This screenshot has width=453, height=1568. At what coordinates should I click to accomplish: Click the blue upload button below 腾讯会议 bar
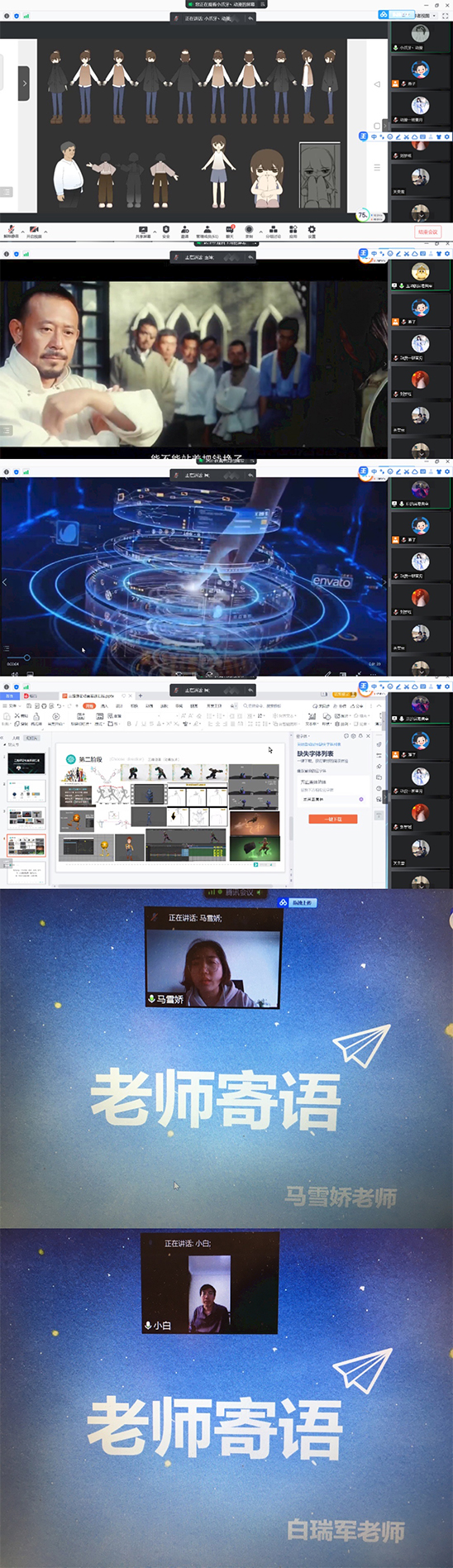296,902
